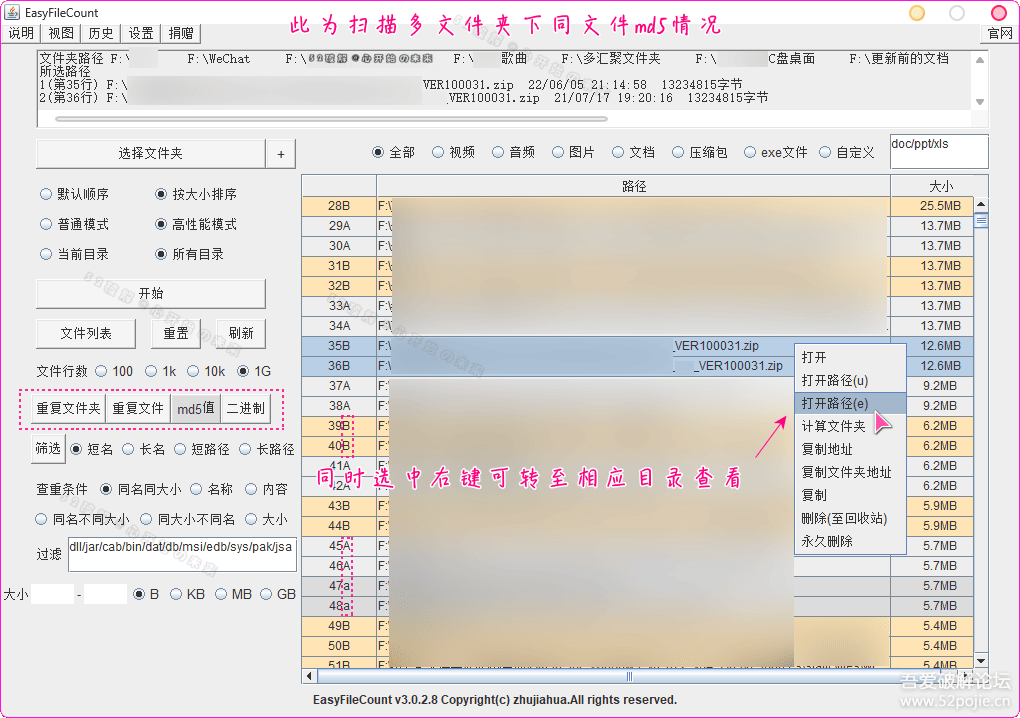Click the yellow minimize circle button

tap(916, 13)
